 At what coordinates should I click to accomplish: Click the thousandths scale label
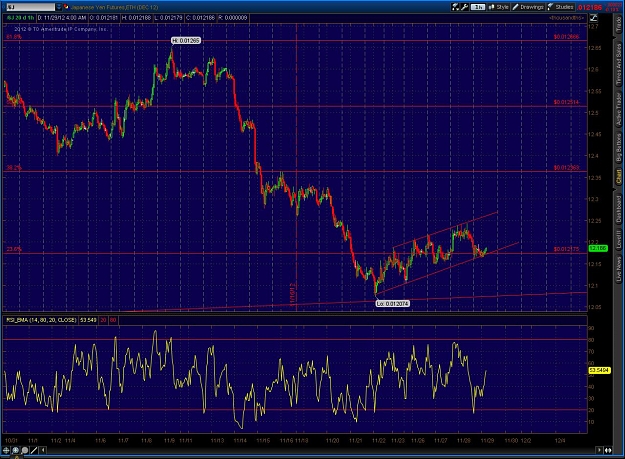tap(566, 18)
